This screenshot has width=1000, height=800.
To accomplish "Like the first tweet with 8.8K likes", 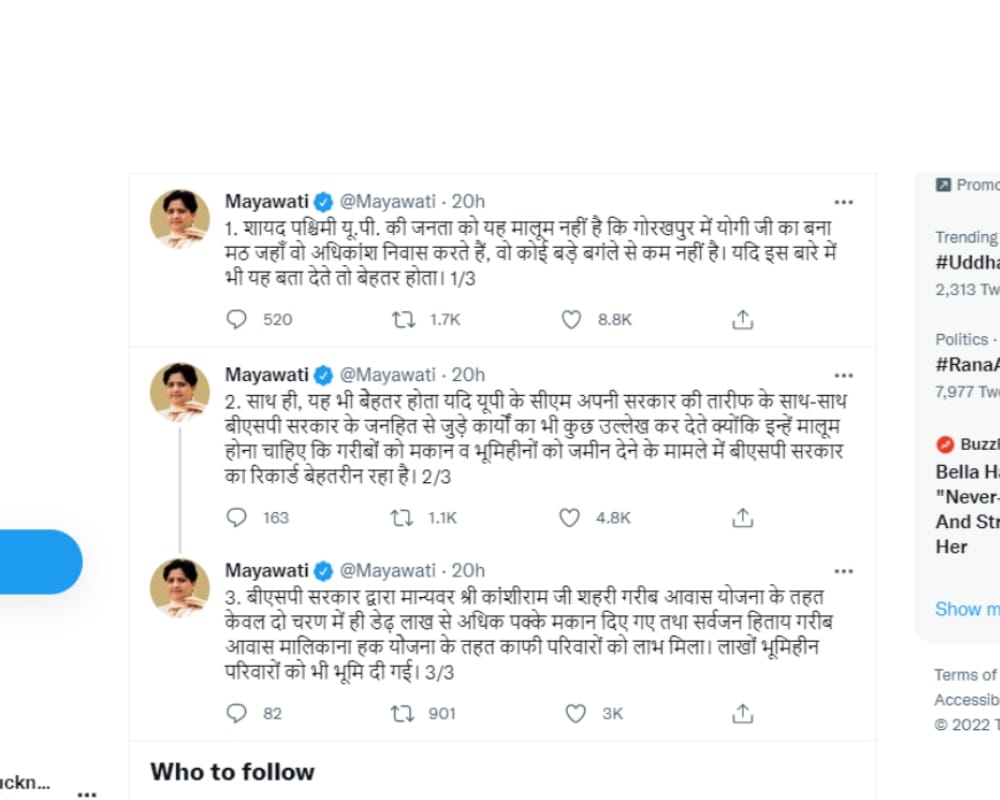I will coord(571,319).
